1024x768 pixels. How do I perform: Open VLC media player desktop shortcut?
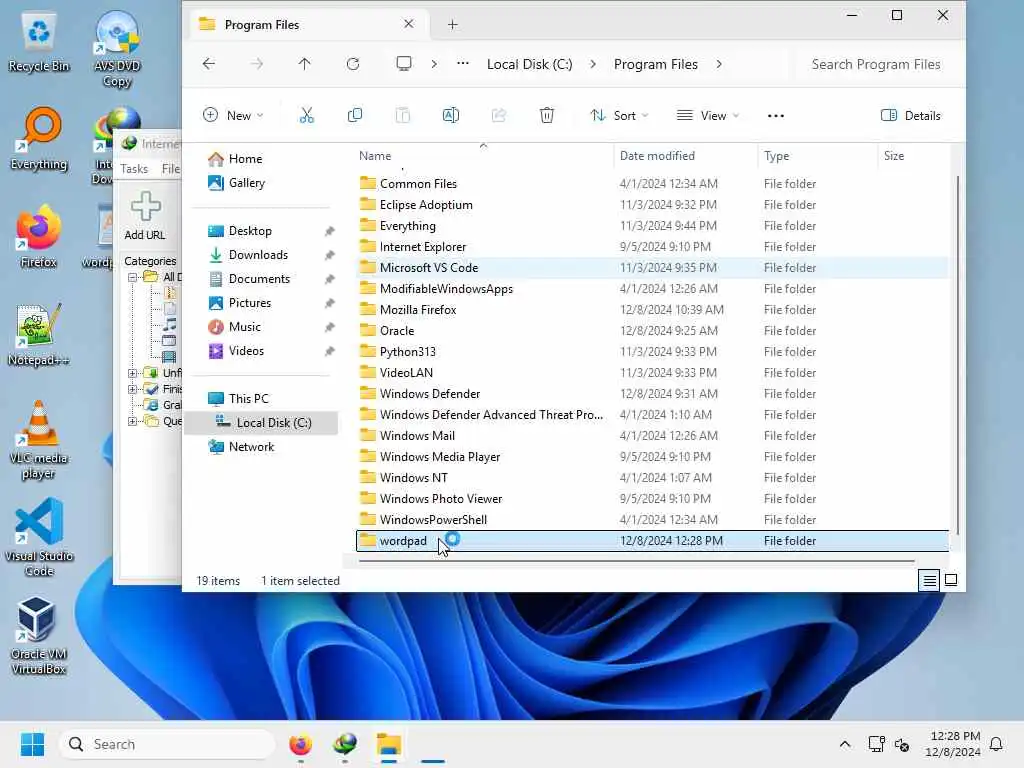tap(39, 440)
